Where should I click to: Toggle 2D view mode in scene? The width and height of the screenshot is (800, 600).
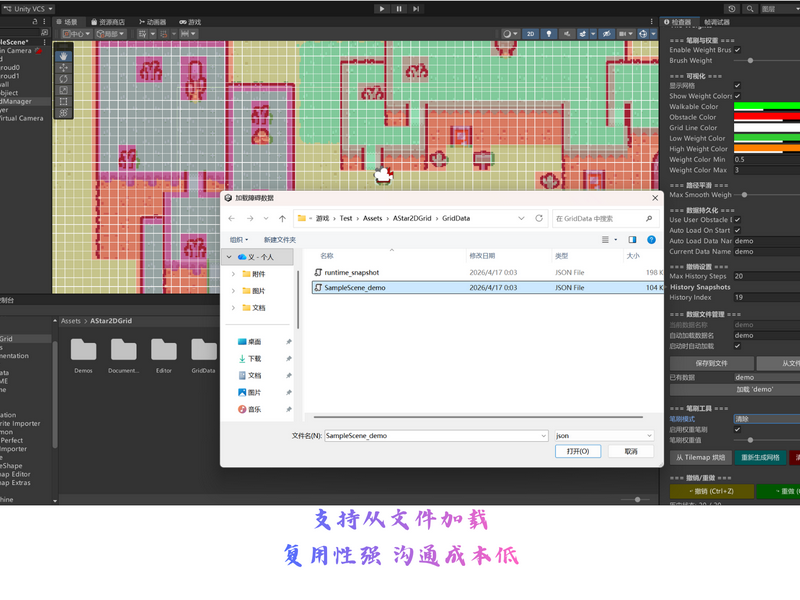(531, 34)
